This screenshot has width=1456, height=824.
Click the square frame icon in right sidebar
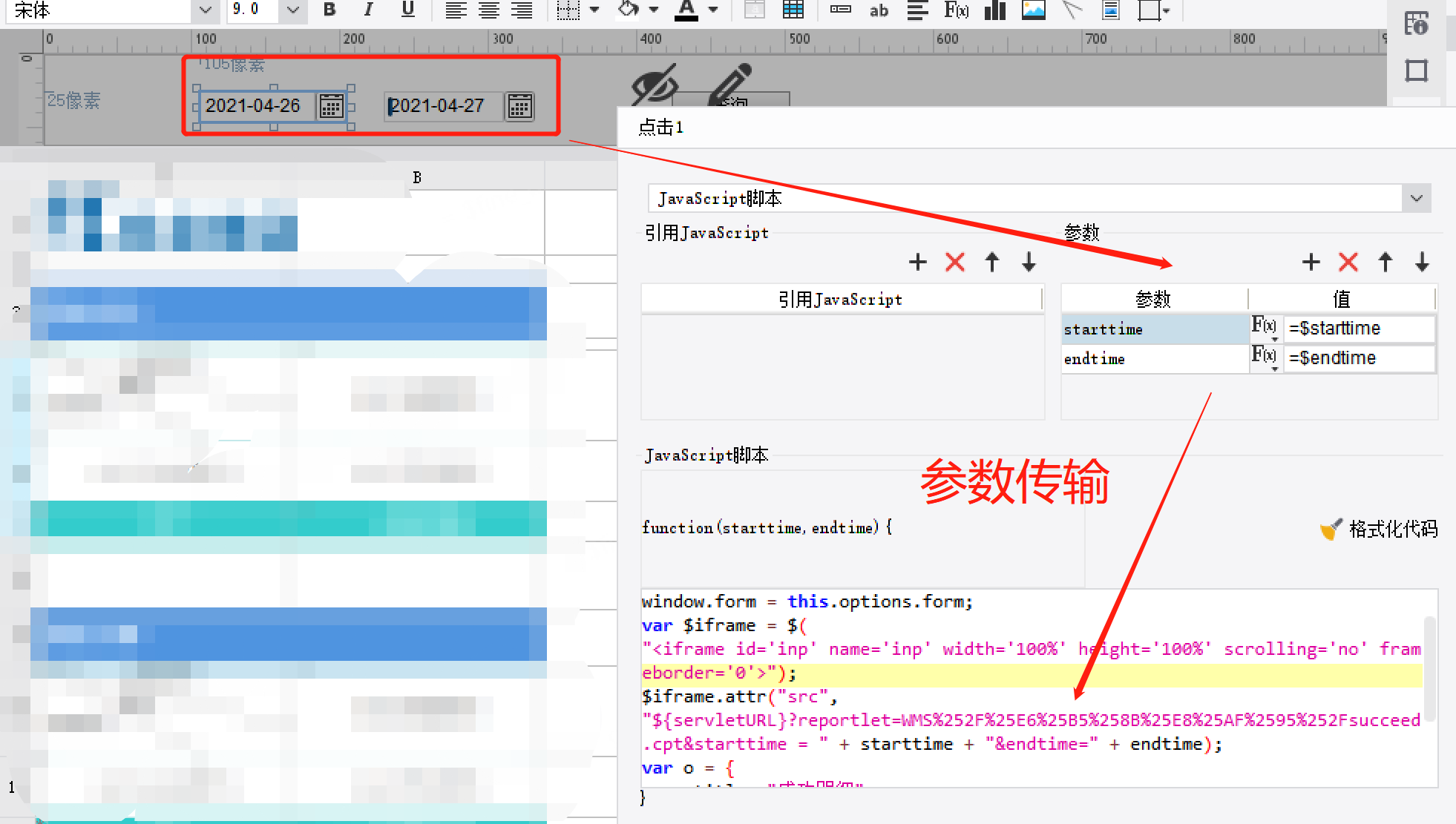[1416, 71]
